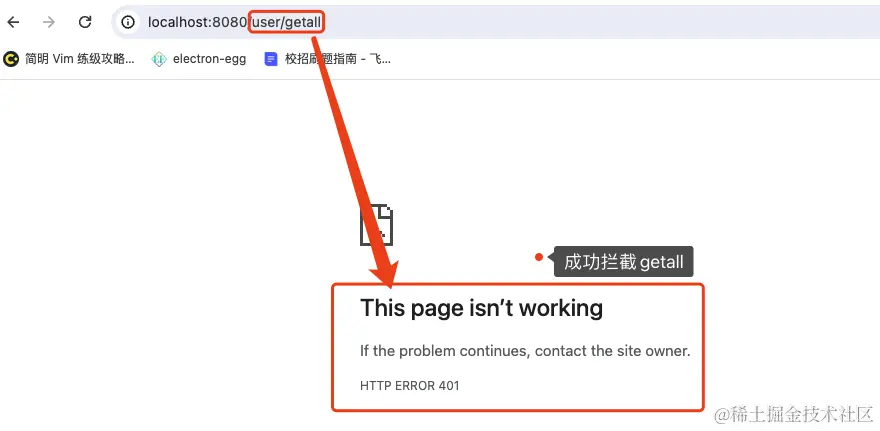Click the electron-egg bookmark favicon

159,59
